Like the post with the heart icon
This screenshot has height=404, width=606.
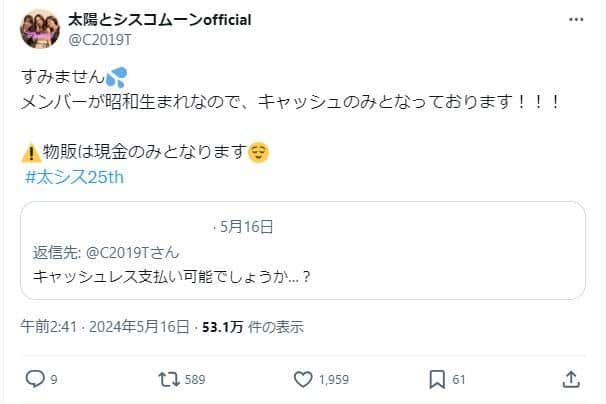304,379
